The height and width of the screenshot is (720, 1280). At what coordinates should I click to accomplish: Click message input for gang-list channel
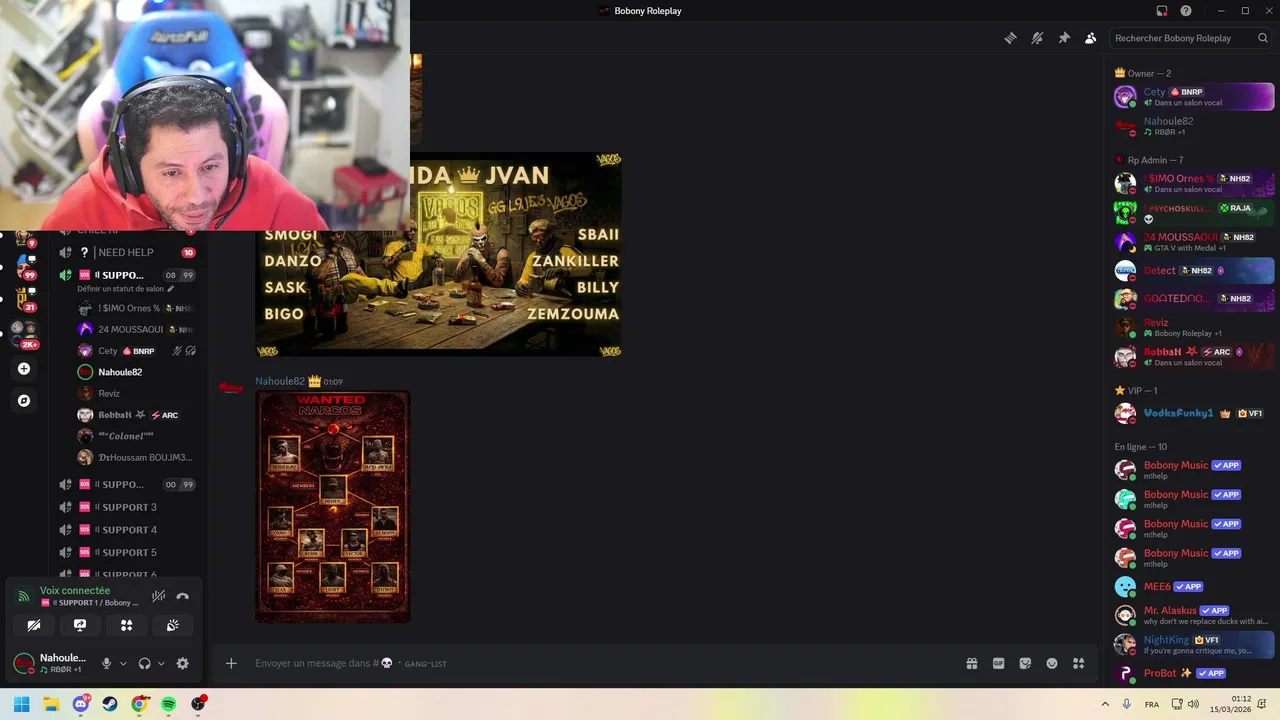click(x=600, y=663)
